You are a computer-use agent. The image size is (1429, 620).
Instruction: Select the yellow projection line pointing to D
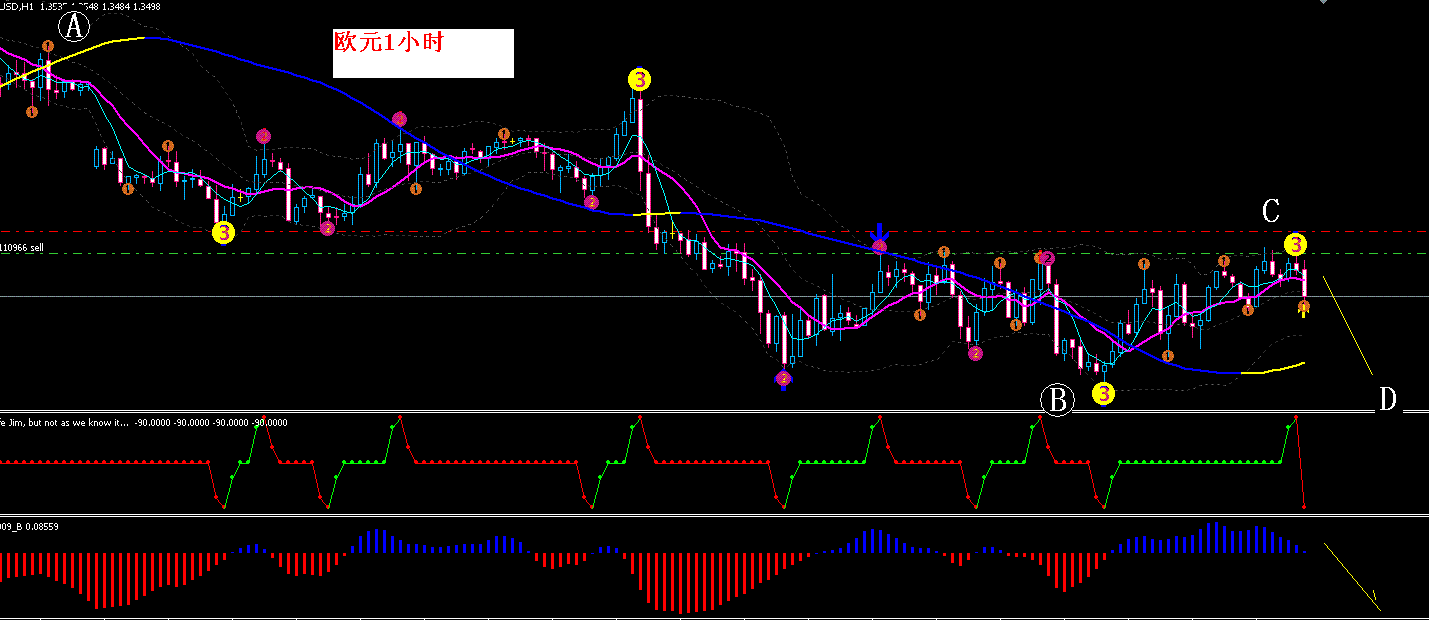pyautogui.click(x=1348, y=326)
